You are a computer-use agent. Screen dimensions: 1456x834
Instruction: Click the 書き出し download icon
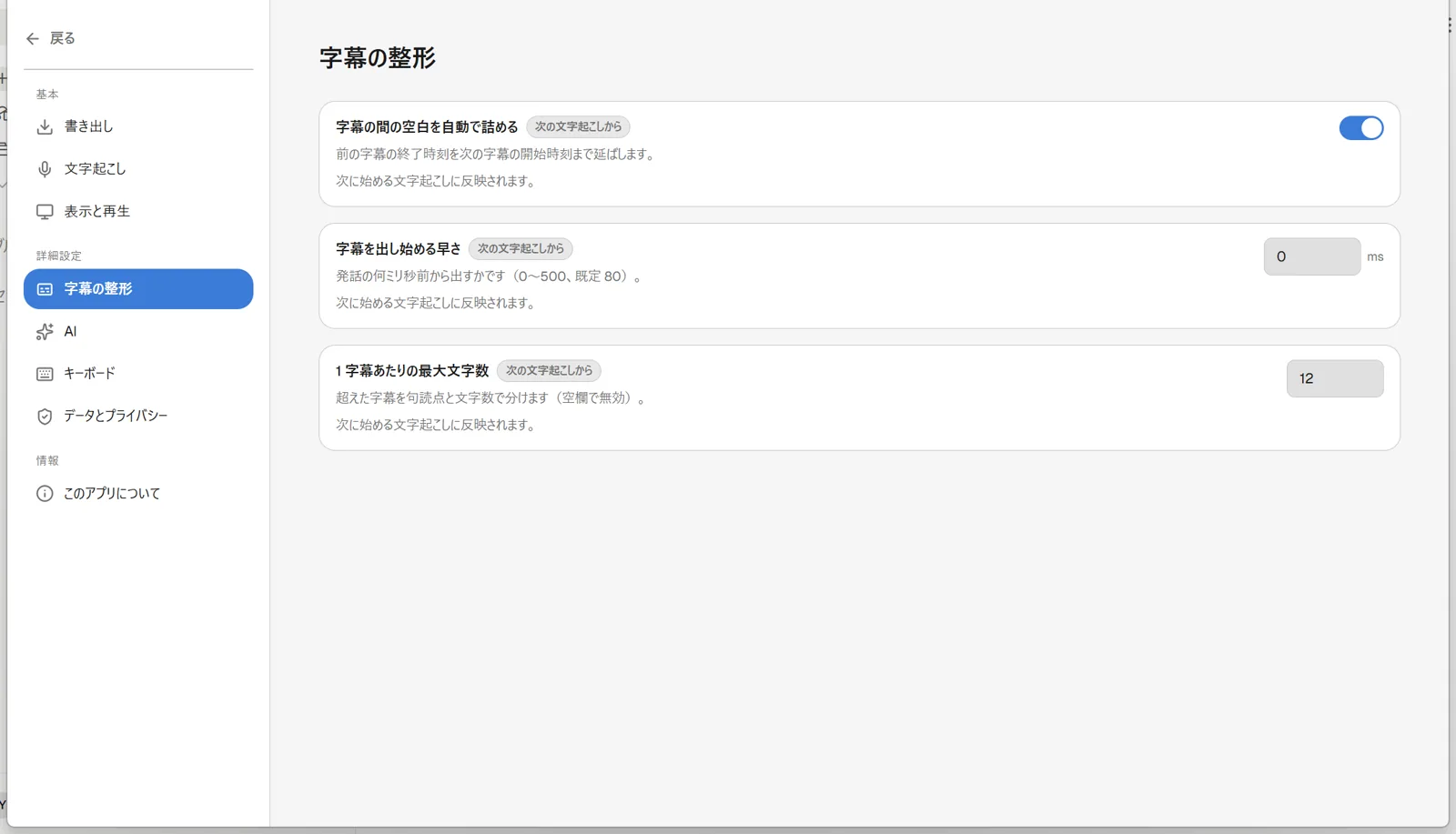[45, 126]
